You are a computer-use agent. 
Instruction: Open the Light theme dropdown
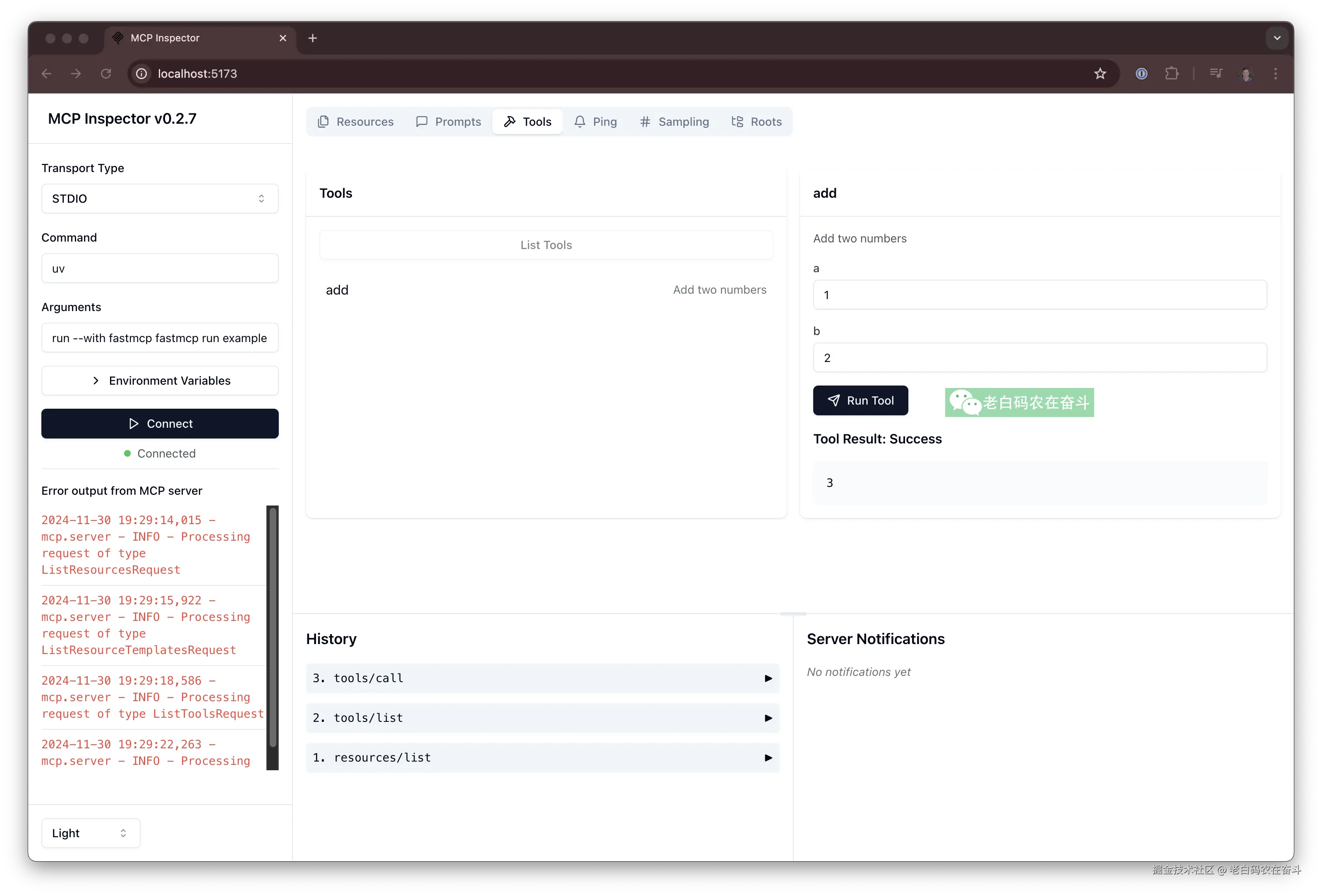90,833
